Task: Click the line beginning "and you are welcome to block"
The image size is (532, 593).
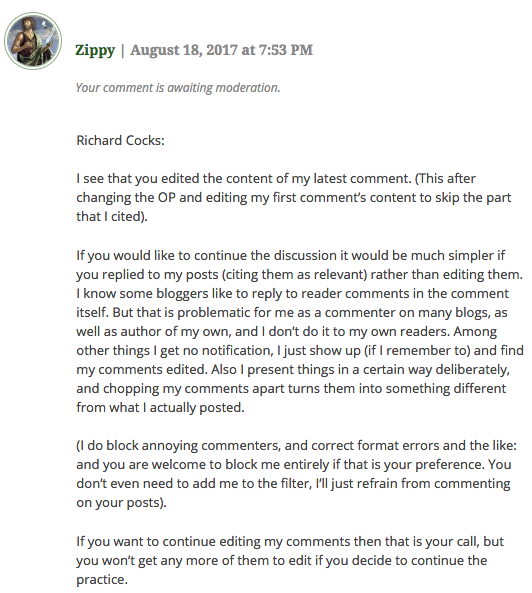Action: click(x=294, y=465)
